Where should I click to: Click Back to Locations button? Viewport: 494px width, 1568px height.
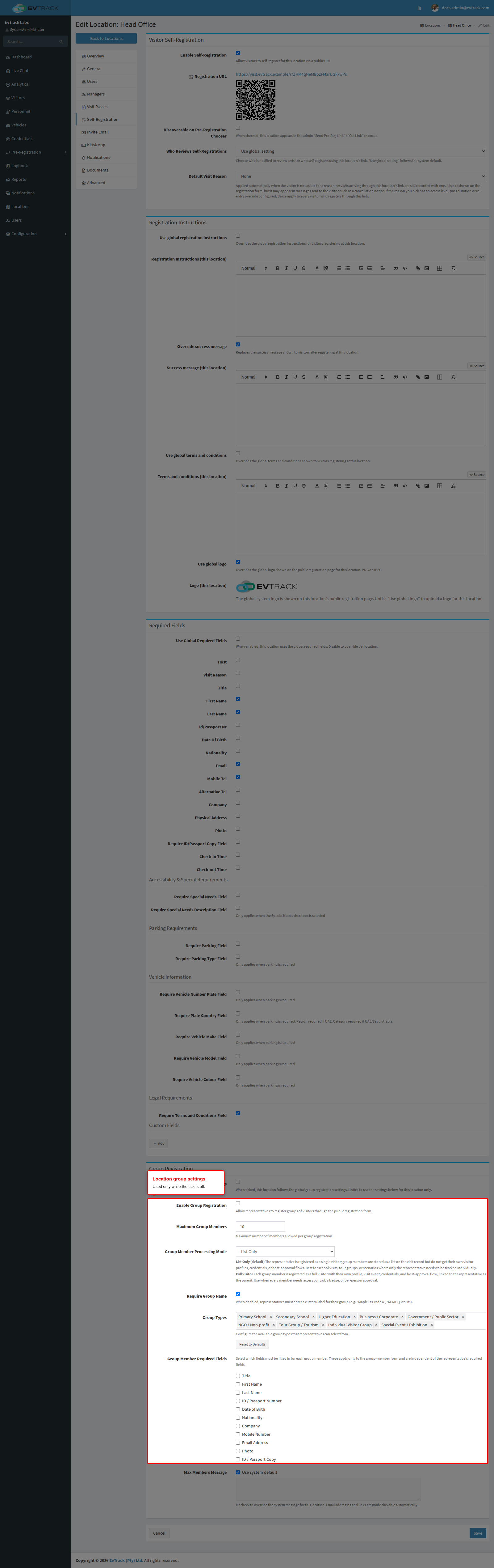click(x=106, y=38)
